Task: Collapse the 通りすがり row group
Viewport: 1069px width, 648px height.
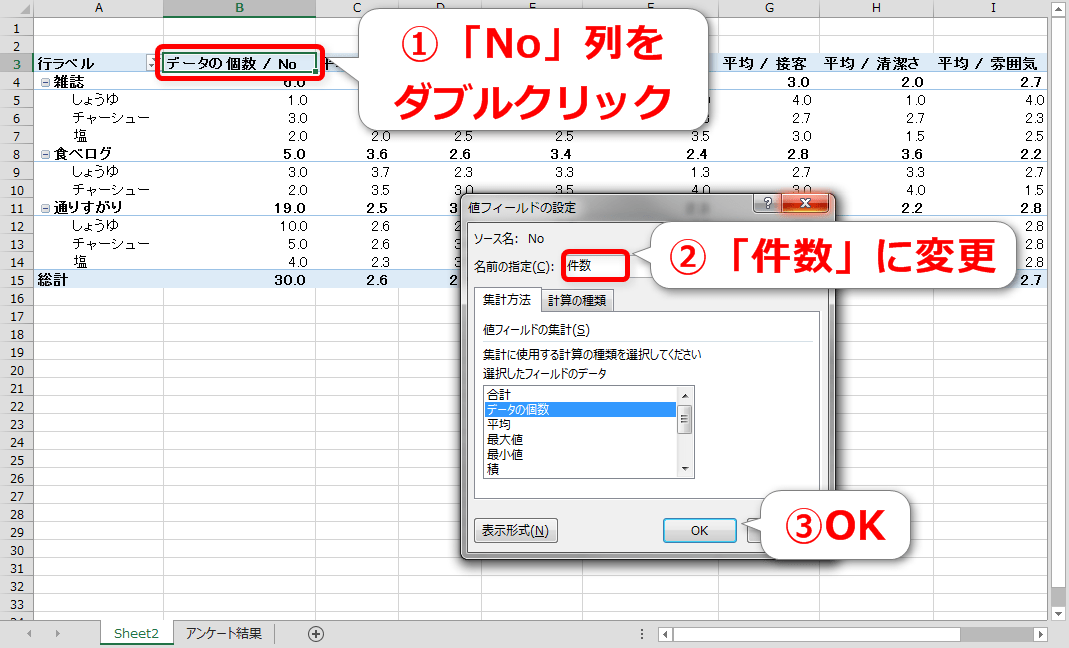Action: point(45,209)
